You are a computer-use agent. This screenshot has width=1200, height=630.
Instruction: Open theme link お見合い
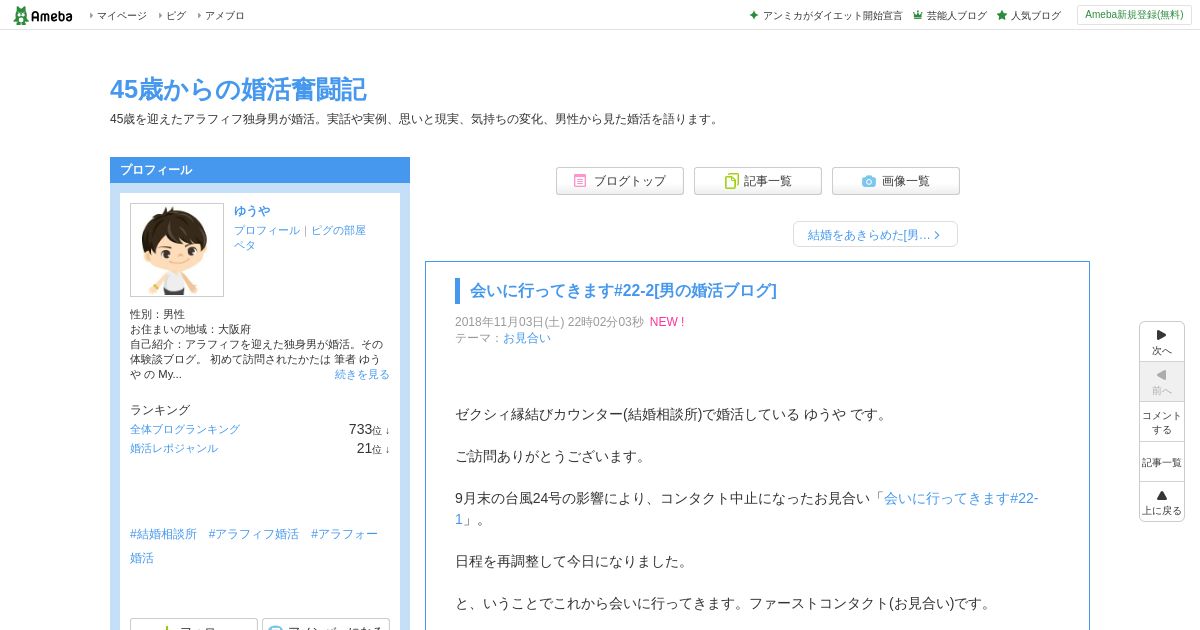[x=527, y=338]
